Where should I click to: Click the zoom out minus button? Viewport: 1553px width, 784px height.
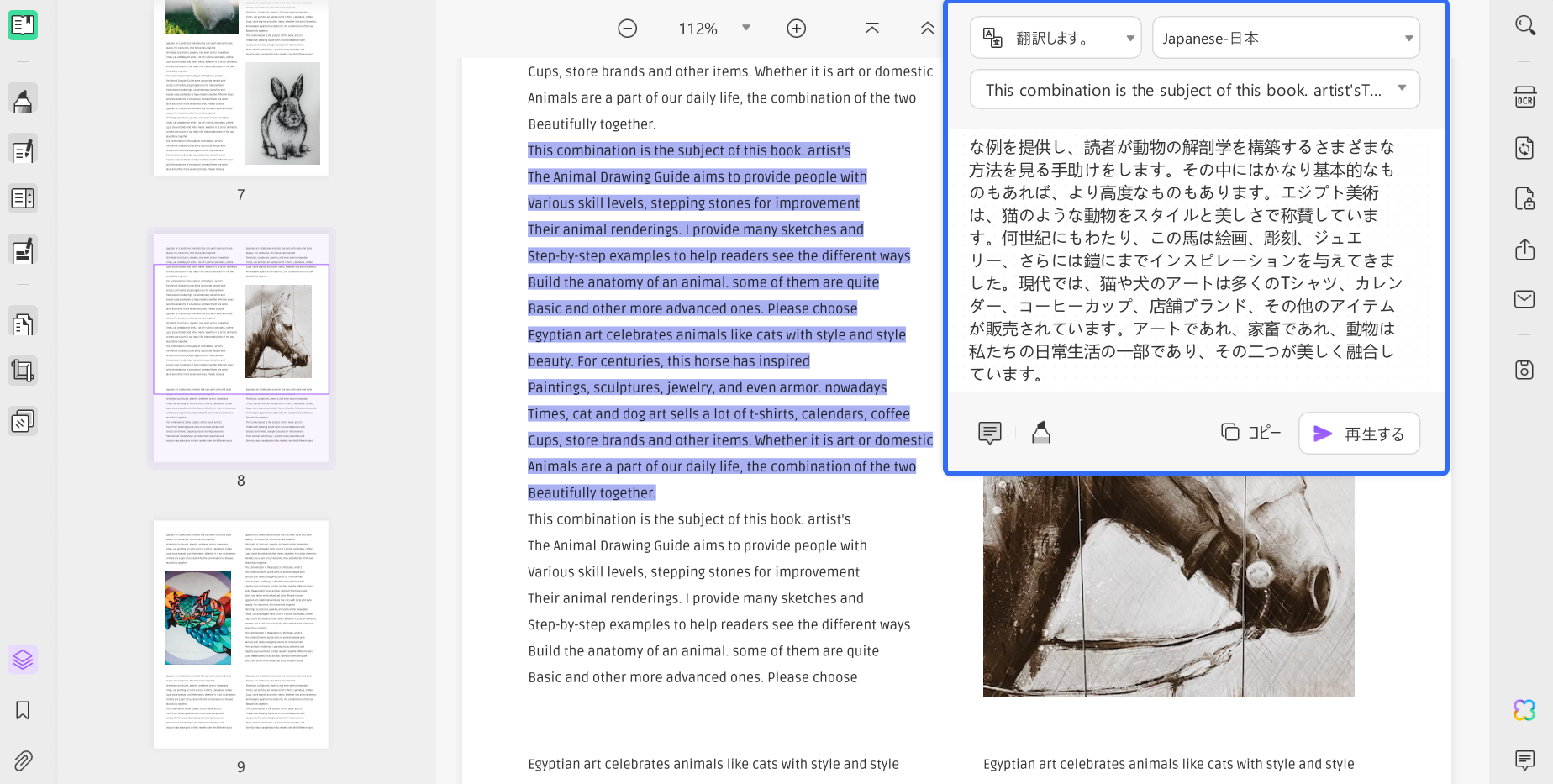[x=628, y=29]
